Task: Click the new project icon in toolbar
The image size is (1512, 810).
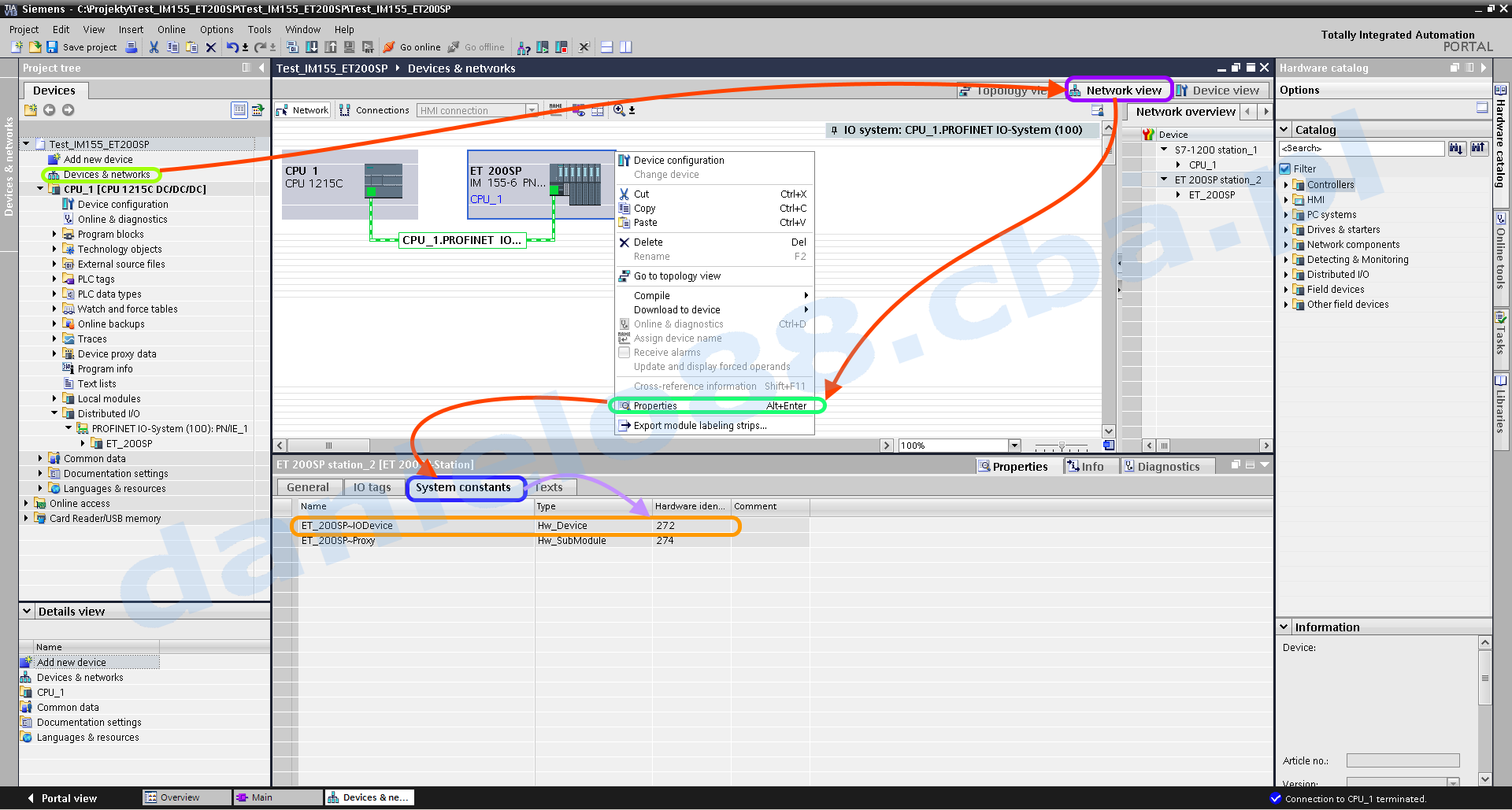Action: click(17, 47)
